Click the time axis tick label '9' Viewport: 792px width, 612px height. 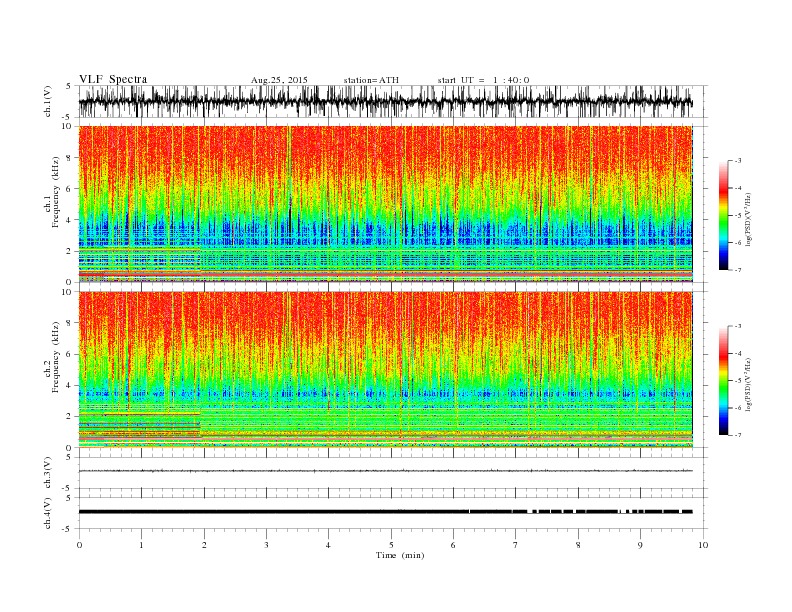640,545
